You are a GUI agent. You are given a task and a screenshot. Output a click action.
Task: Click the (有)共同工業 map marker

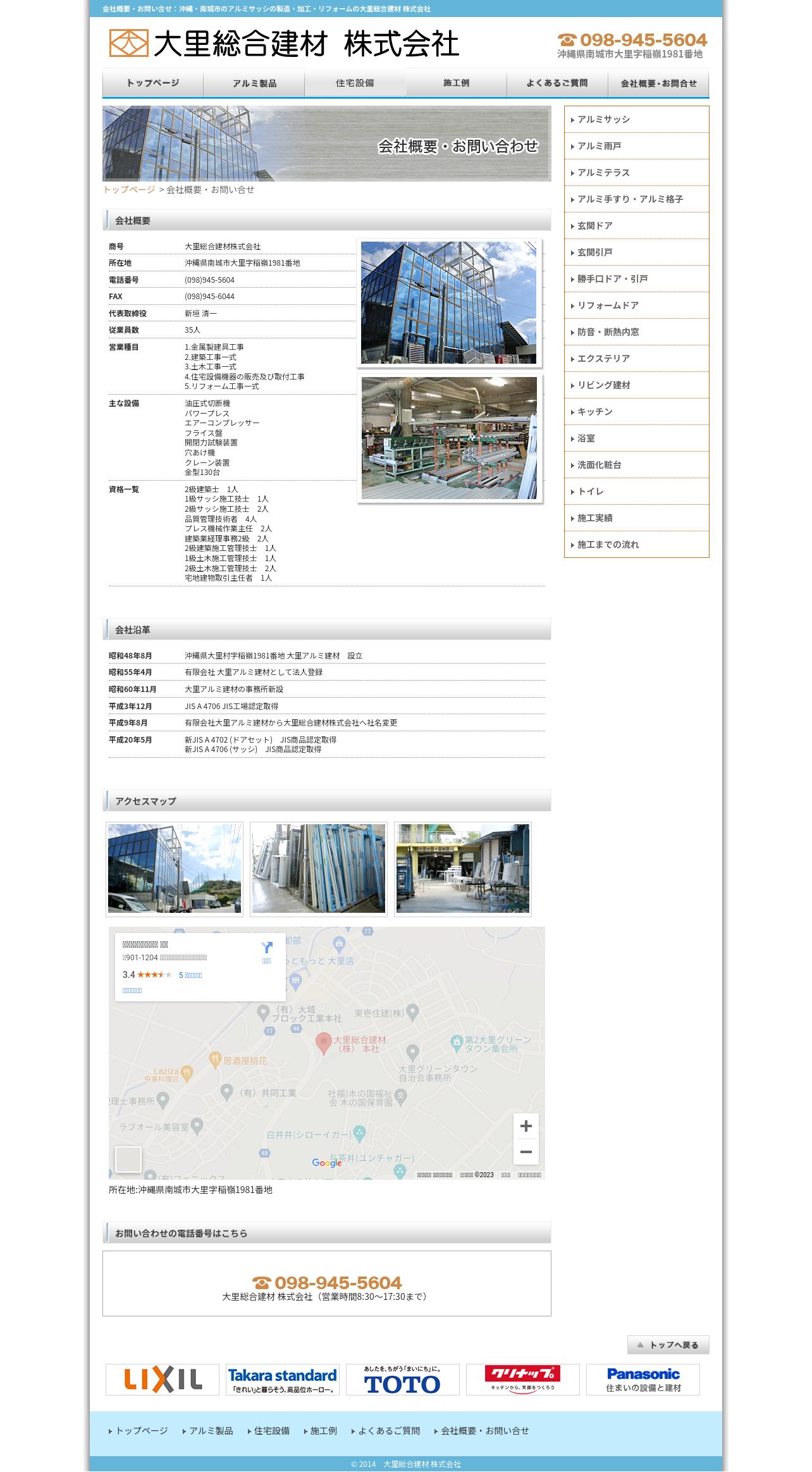pos(227,1092)
